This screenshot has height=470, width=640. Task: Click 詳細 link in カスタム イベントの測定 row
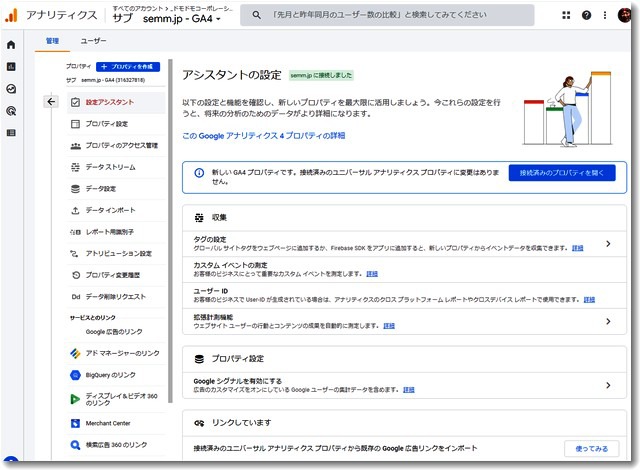372,274
